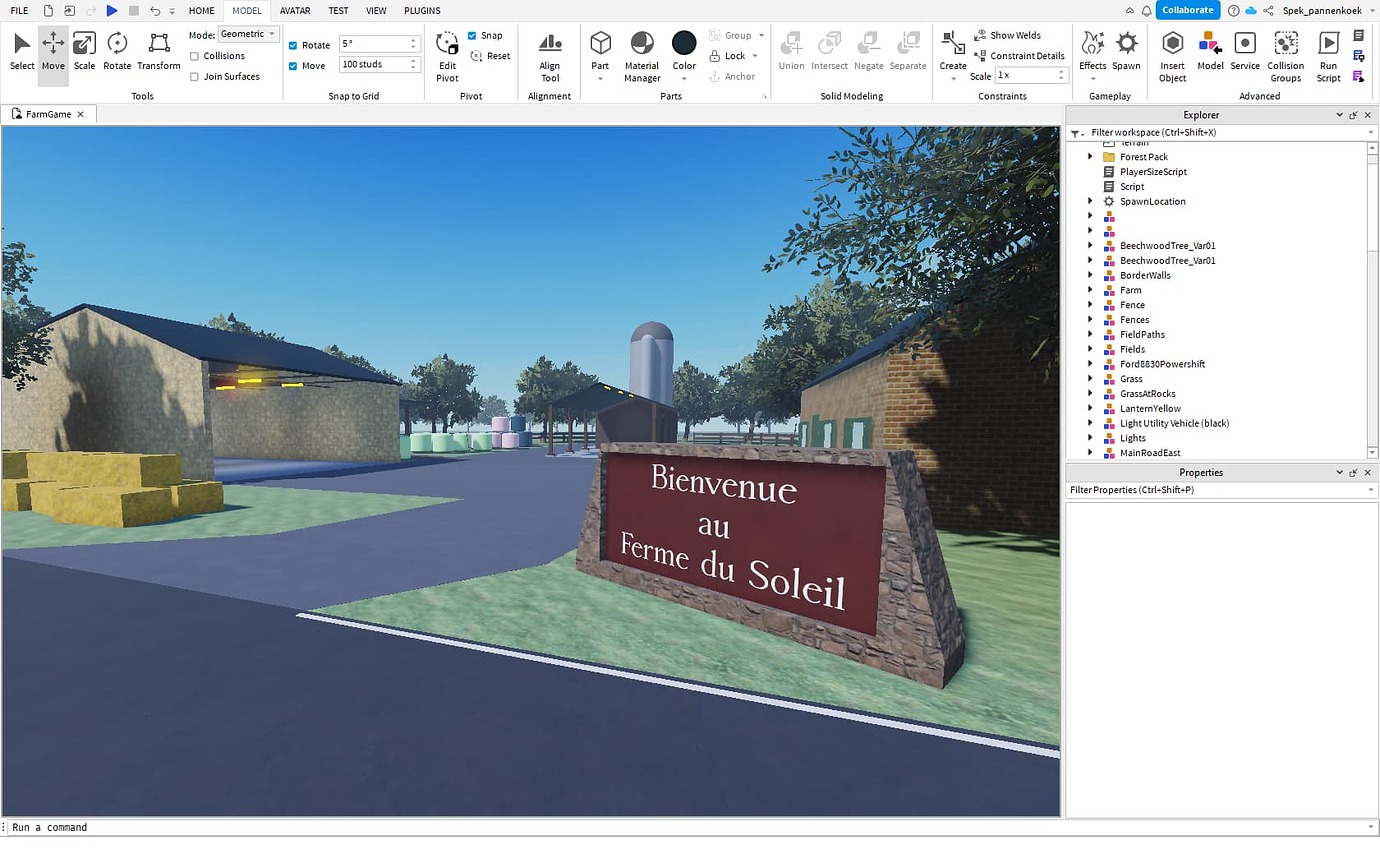Open Collision Groups editor
This screenshot has height=862, width=1380.
(x=1285, y=56)
